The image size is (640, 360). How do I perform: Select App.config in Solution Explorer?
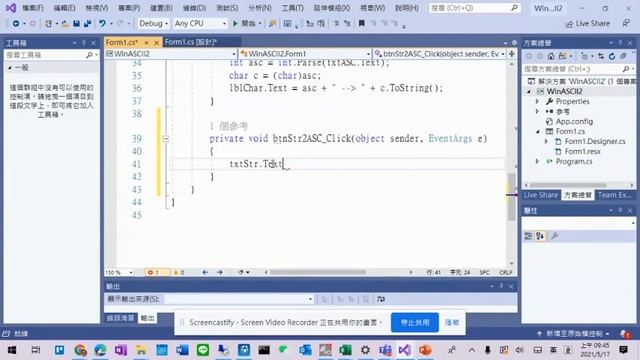[574, 122]
